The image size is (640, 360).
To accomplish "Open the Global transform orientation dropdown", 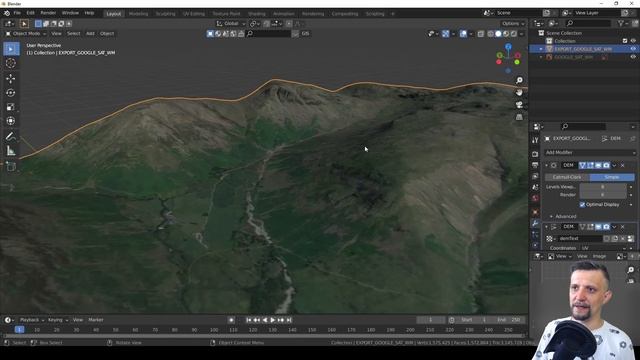I will point(231,24).
